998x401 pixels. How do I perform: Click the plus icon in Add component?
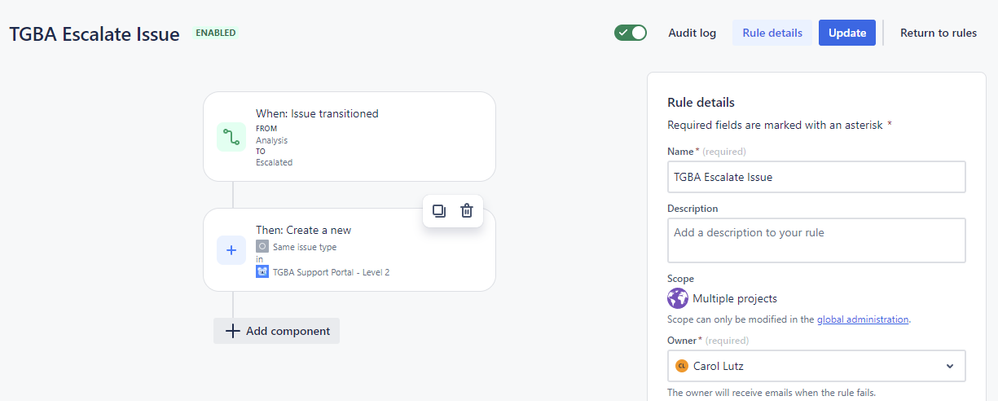click(233, 331)
